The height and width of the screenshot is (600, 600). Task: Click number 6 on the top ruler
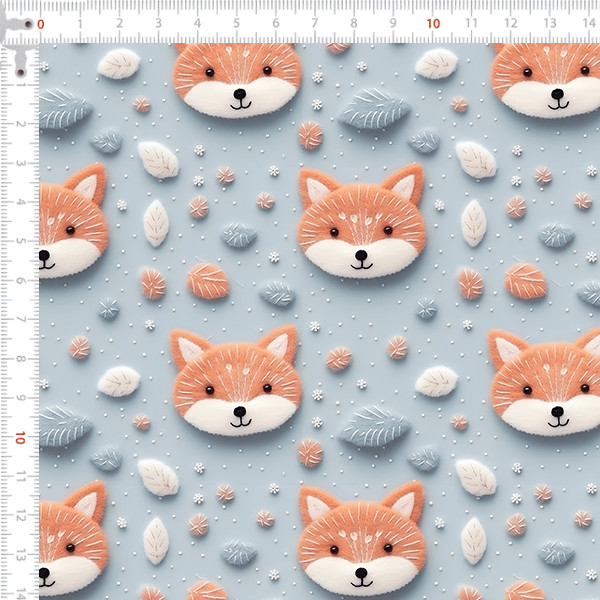[276, 24]
